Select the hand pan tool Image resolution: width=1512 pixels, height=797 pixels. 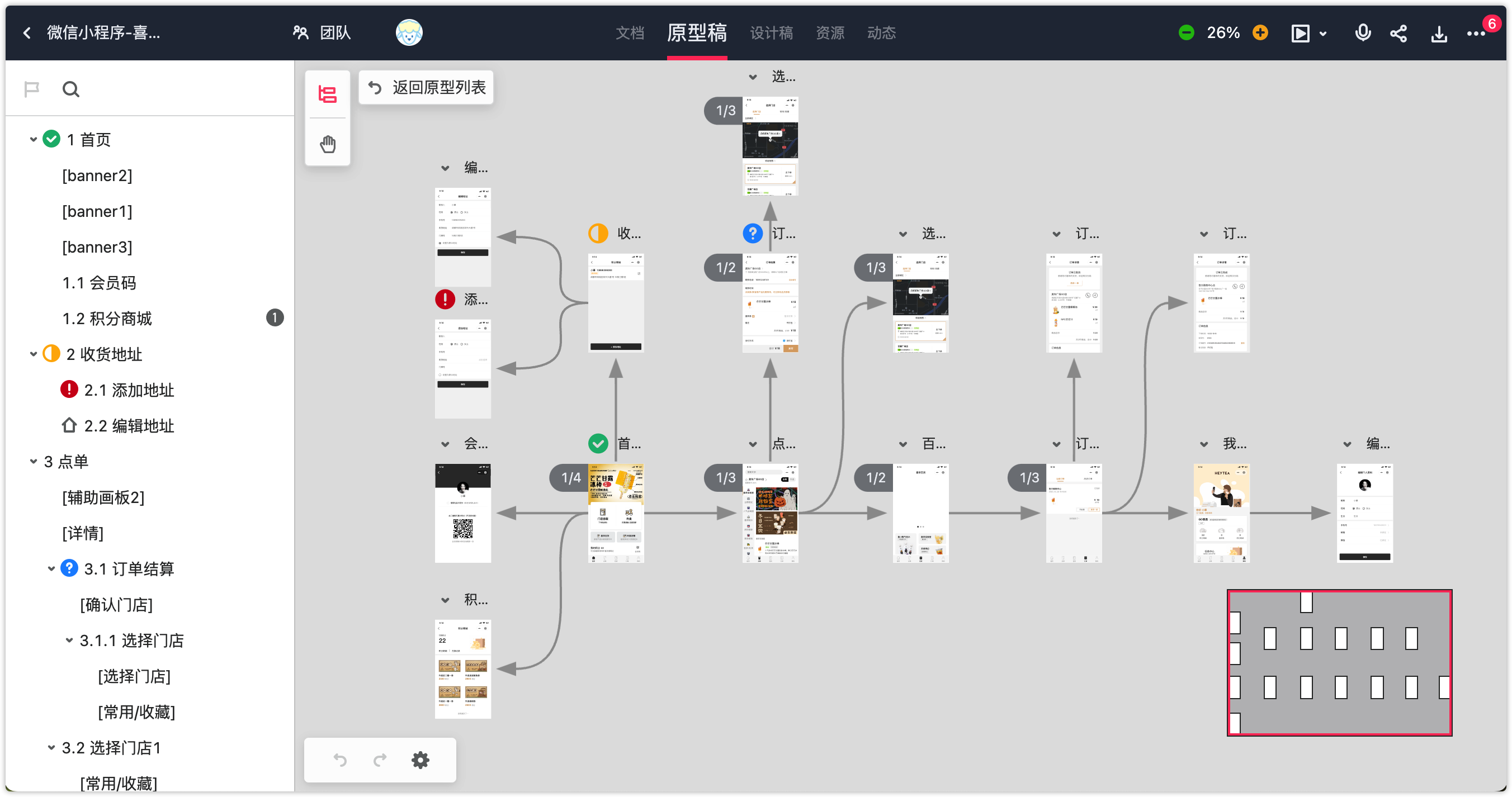point(328,144)
